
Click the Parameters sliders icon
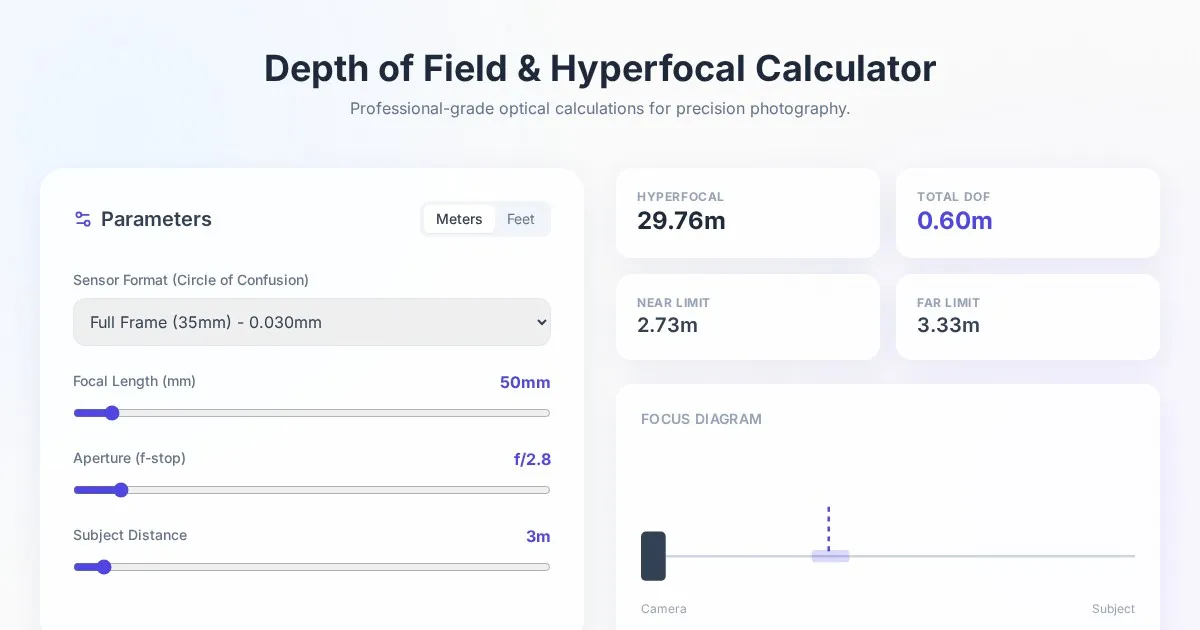point(83,219)
